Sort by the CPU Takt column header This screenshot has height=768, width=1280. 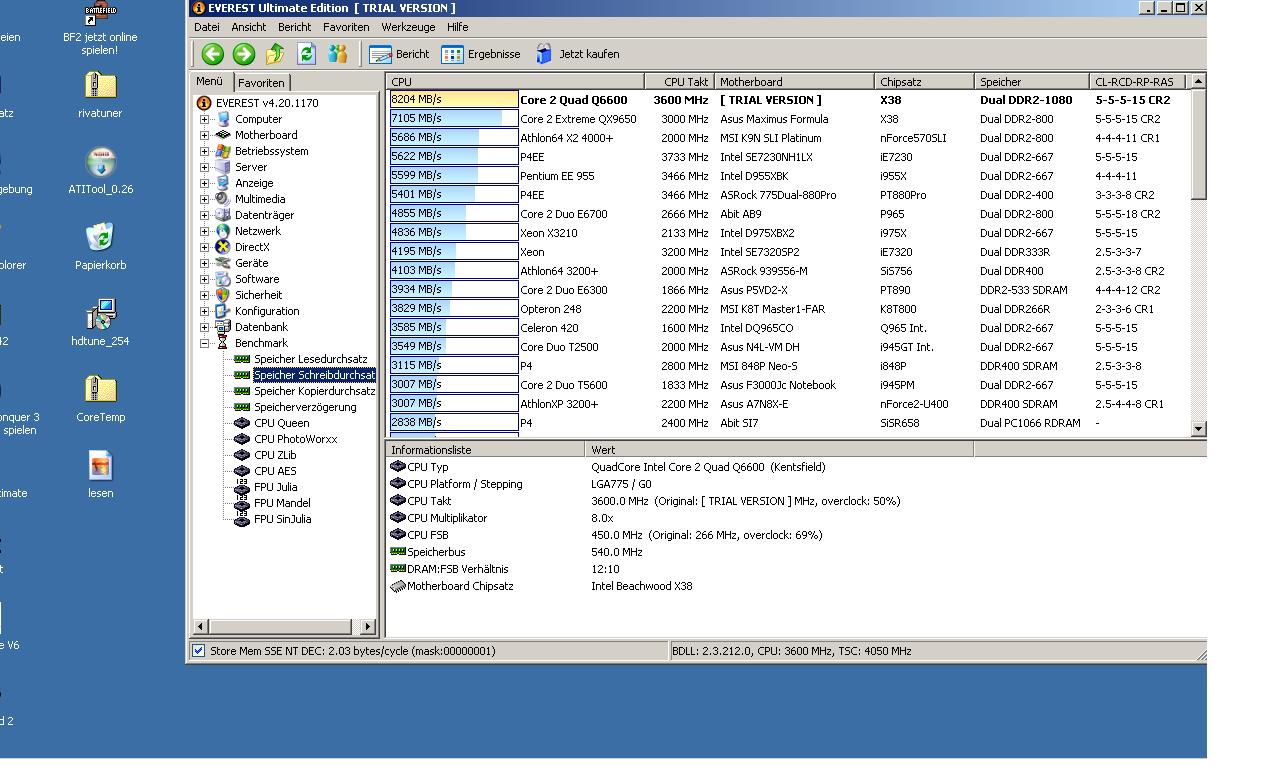click(679, 82)
